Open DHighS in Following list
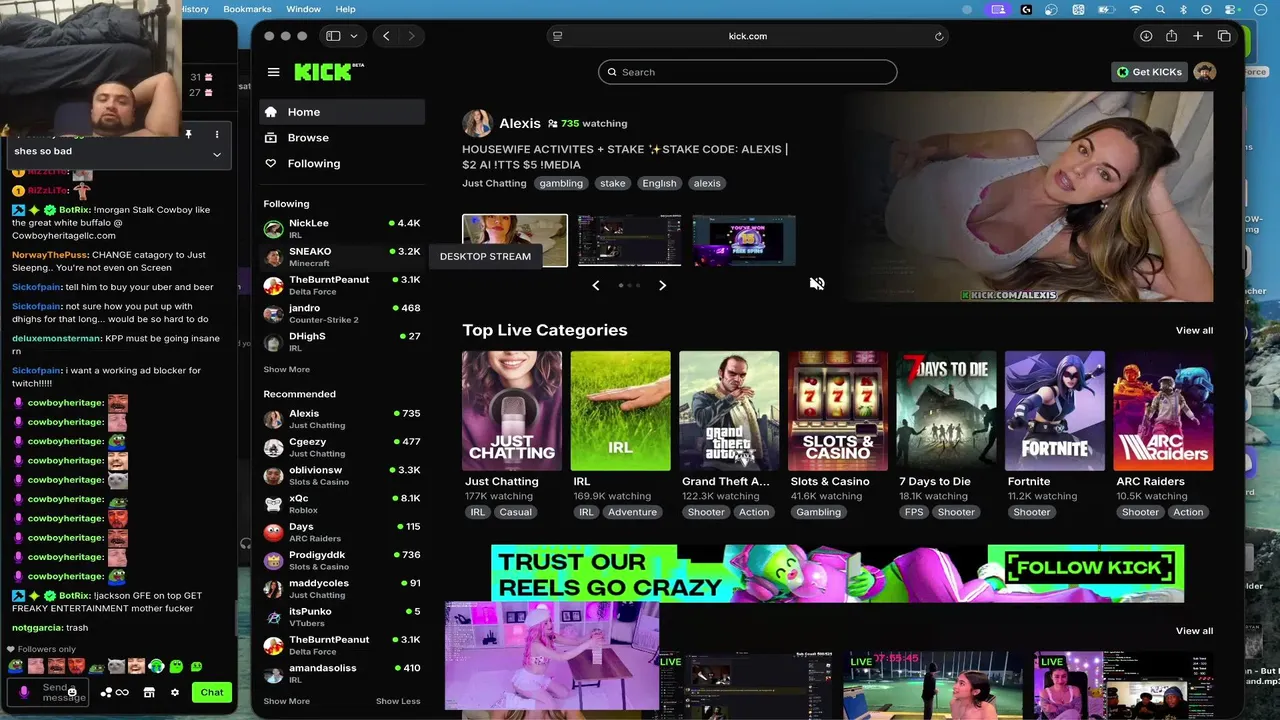This screenshot has height=720, width=1280. 342,342
